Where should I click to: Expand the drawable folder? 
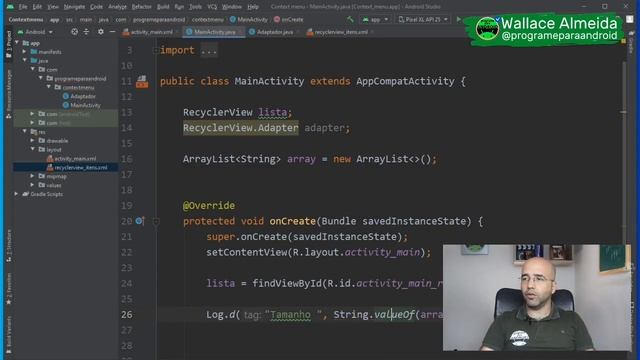(x=33, y=140)
